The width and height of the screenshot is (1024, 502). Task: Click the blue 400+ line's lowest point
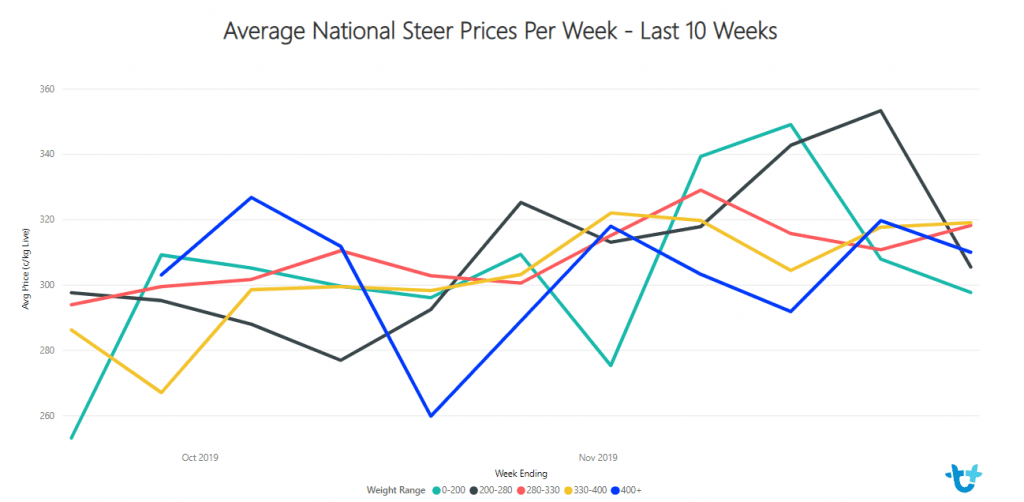coord(431,416)
